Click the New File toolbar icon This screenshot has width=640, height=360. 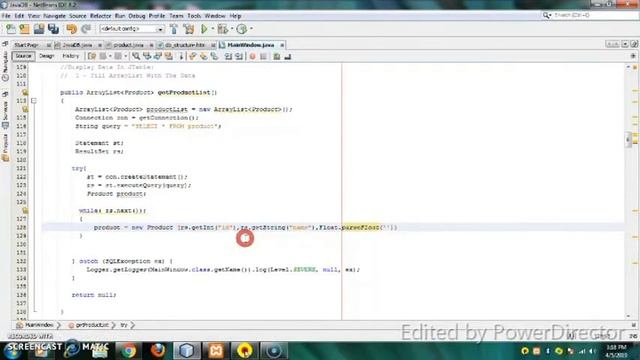(11, 29)
